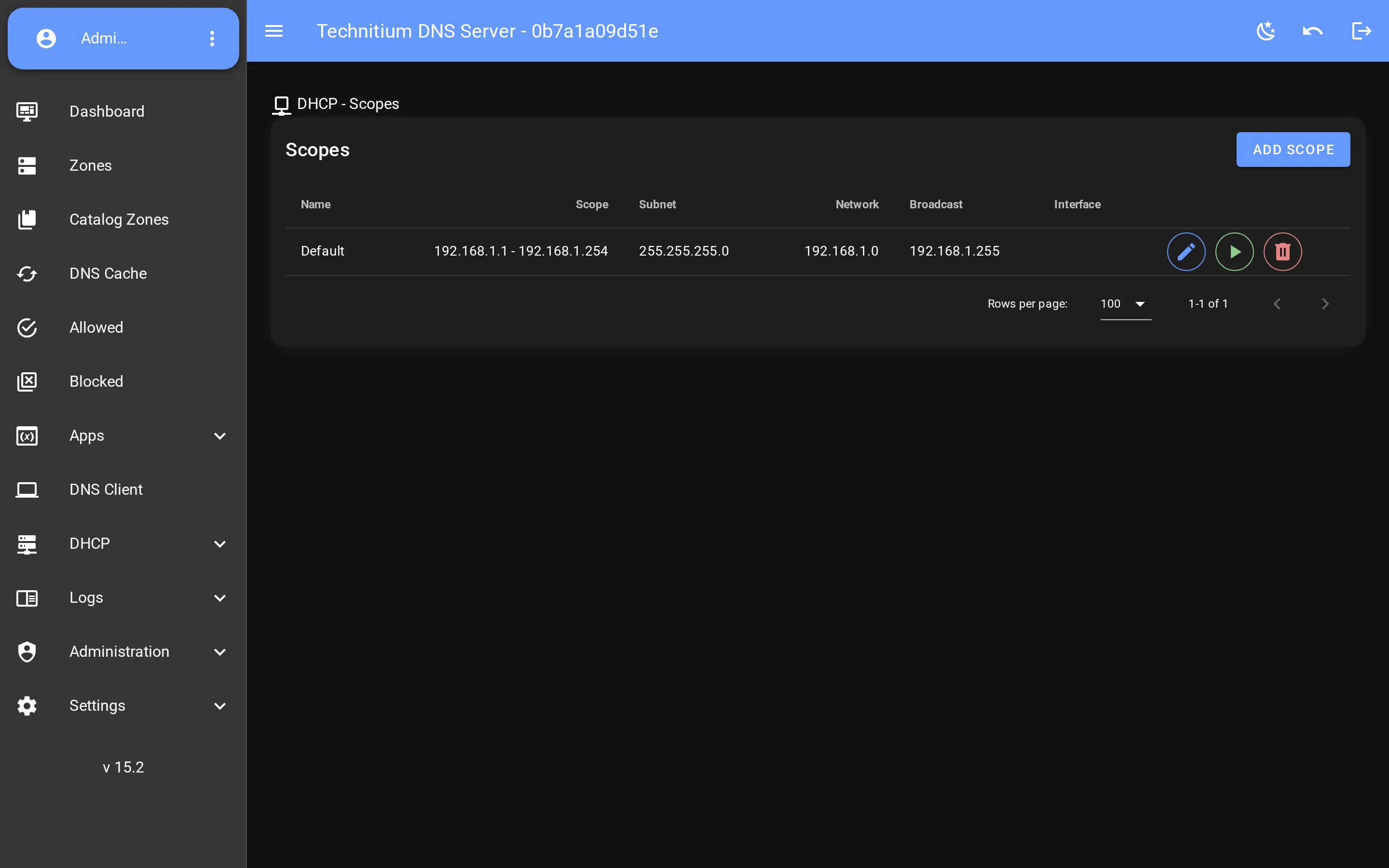Click the DNS Cache refresh icon

point(27,274)
